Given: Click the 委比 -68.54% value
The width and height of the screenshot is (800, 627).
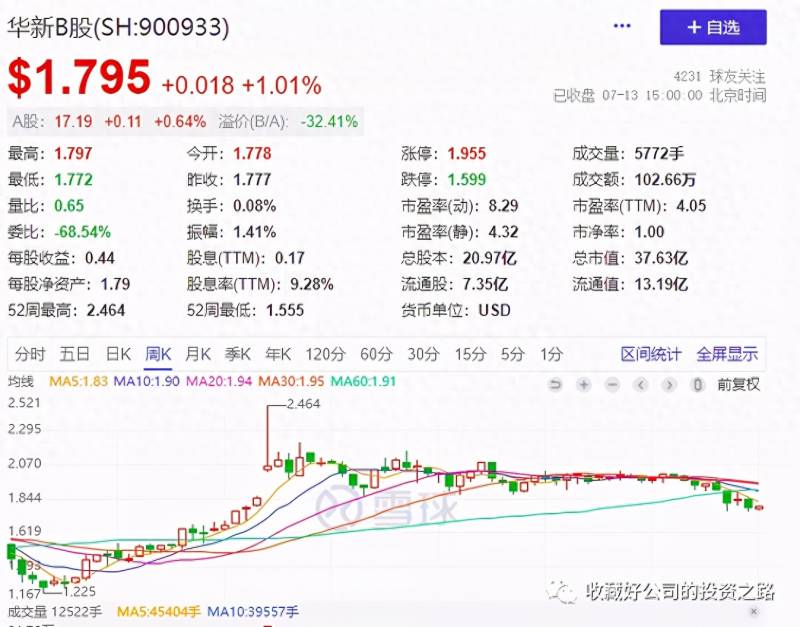Looking at the screenshot, I should [82, 232].
